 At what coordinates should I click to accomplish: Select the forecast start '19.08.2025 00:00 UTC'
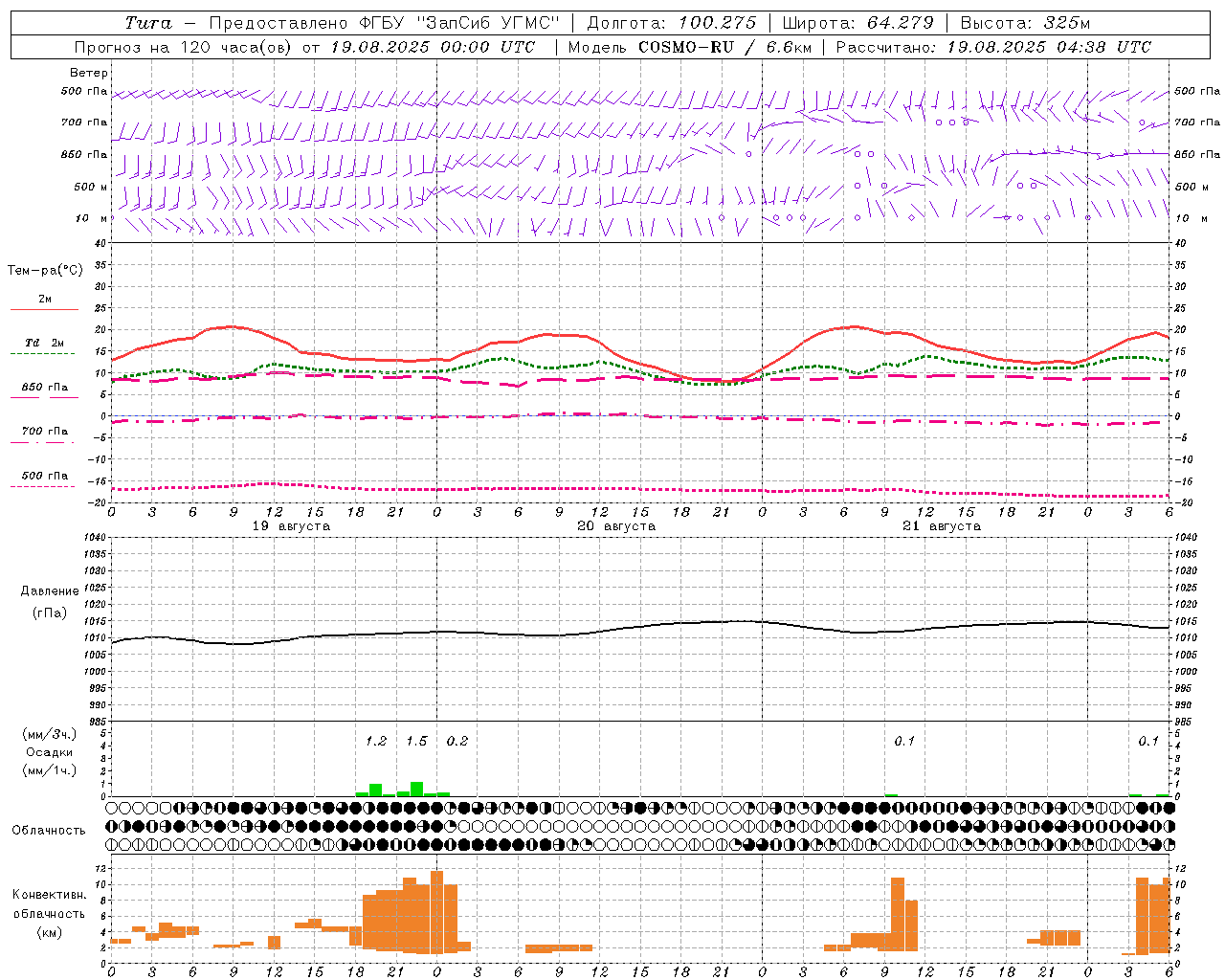coord(433,47)
